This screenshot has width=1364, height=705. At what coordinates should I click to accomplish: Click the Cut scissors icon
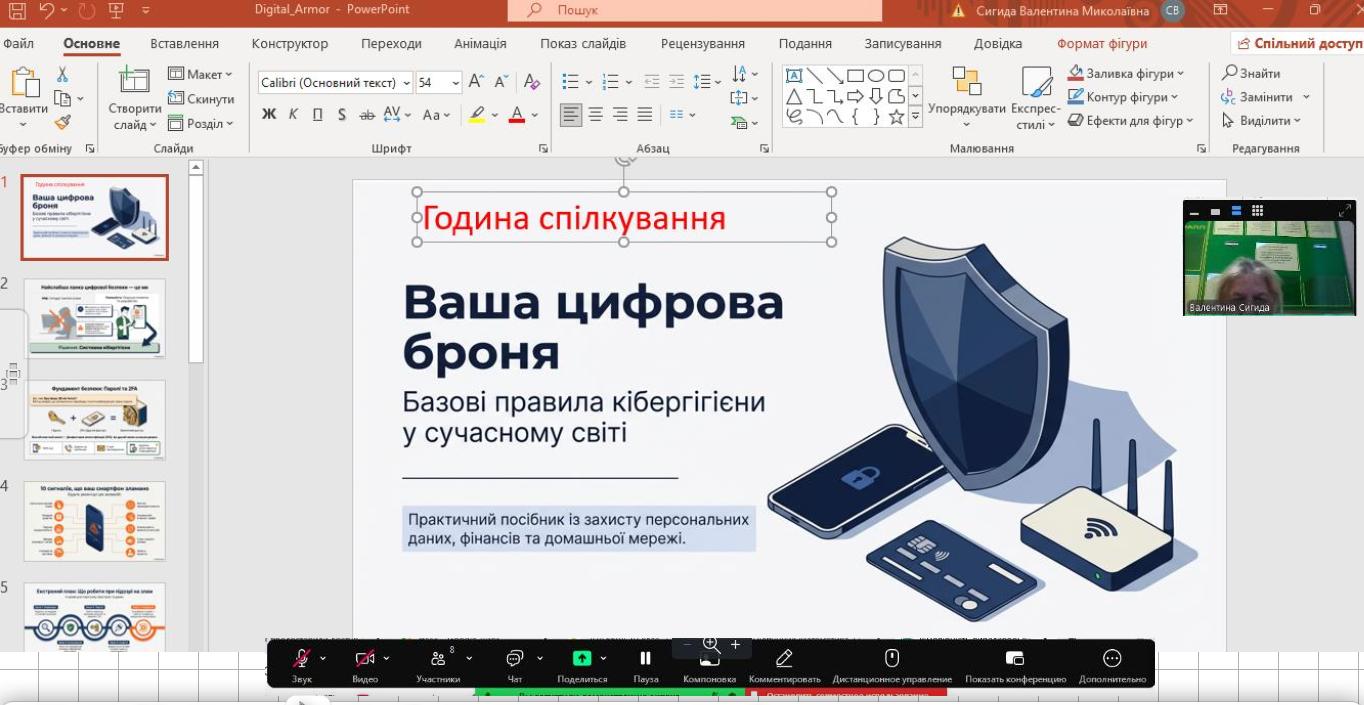62,75
